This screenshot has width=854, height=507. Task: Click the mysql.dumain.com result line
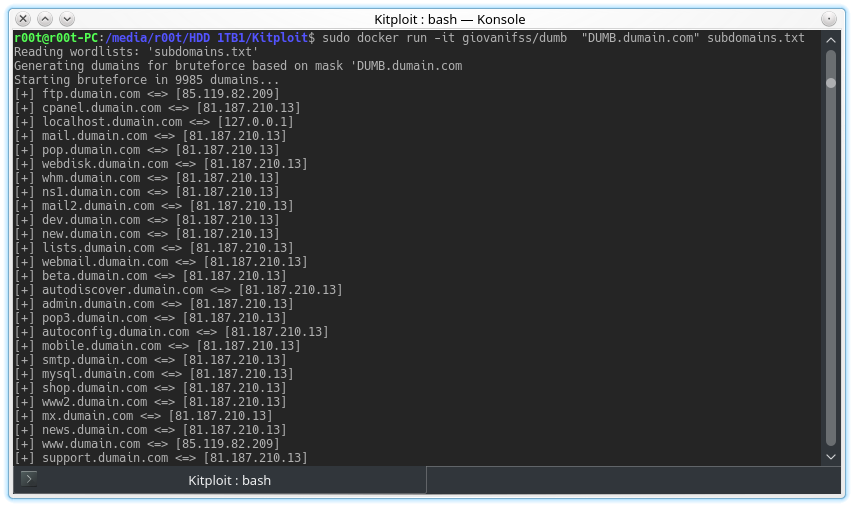coord(154,374)
